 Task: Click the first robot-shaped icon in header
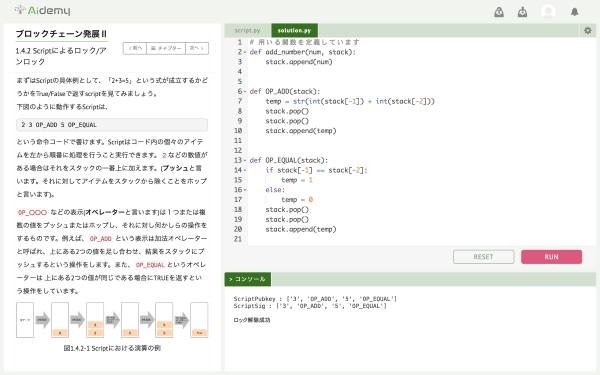499,12
